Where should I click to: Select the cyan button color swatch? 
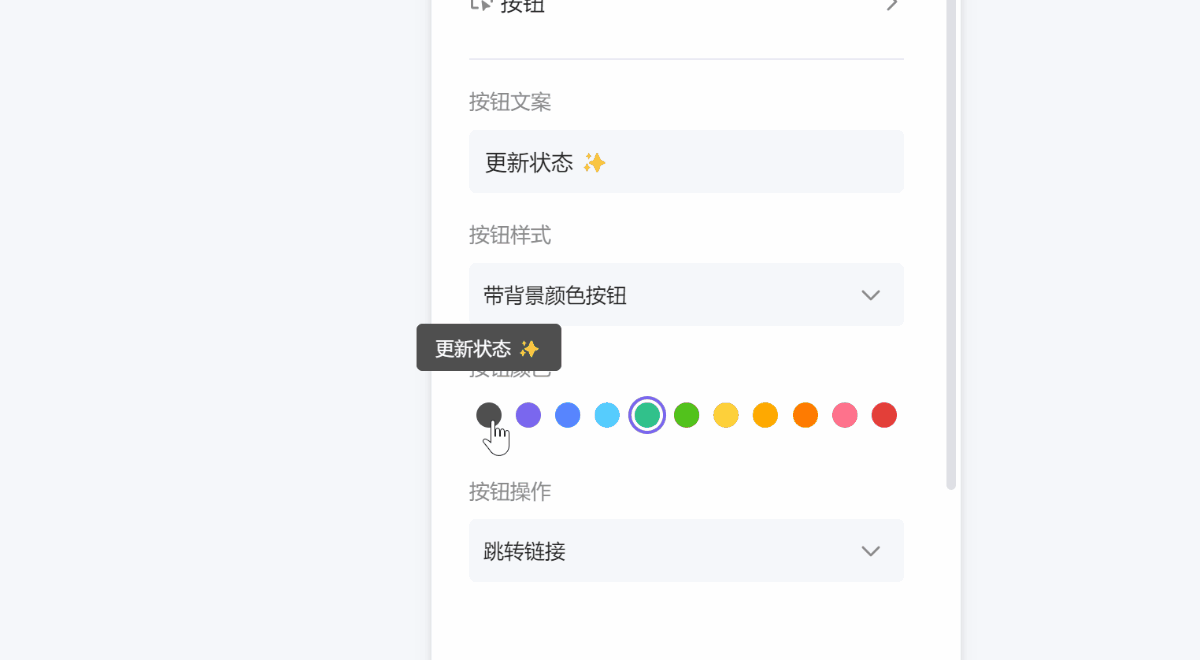tap(607, 414)
